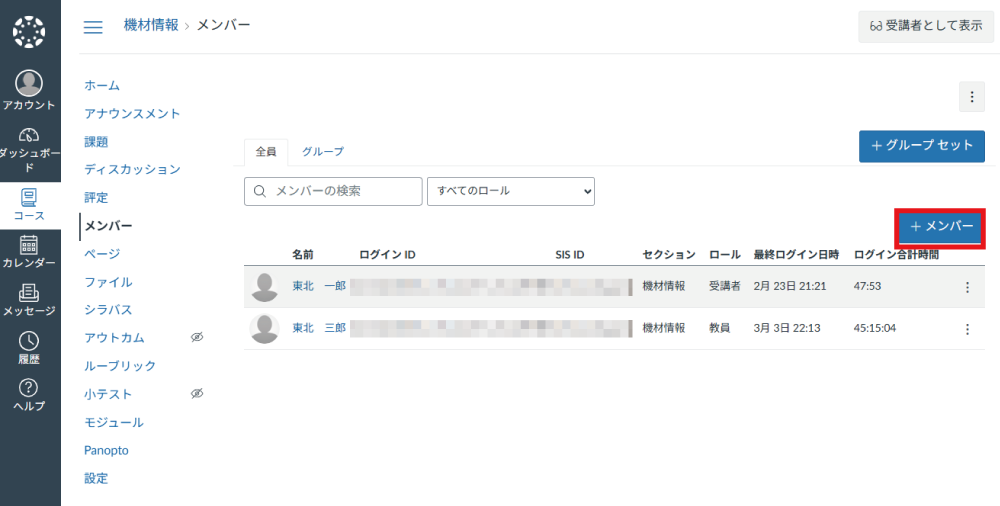1000x506 pixels.
Task: Open モジュール in course navigation
Action: click(x=114, y=422)
